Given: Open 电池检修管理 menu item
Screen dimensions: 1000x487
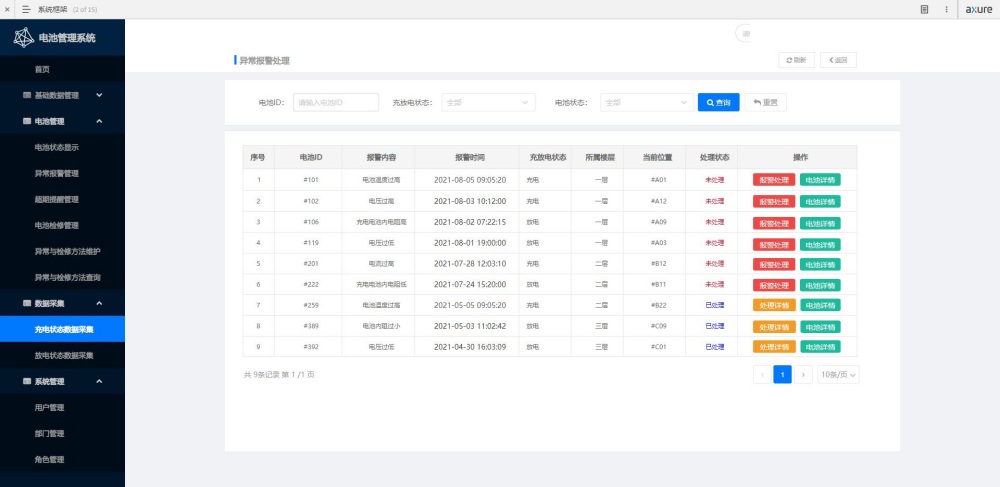Looking at the screenshot, I should tap(57, 226).
